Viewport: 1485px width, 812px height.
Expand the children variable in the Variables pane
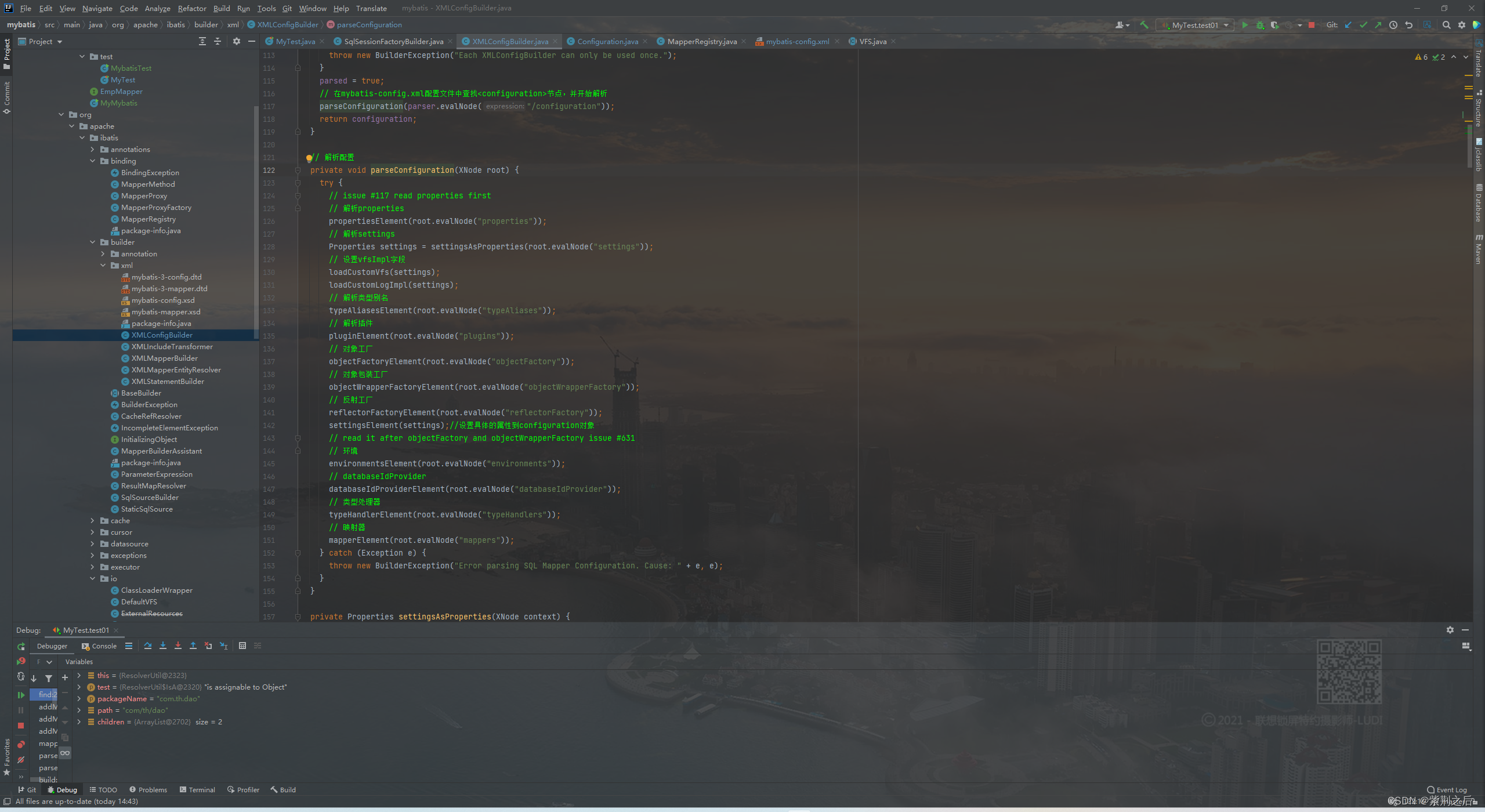[79, 722]
